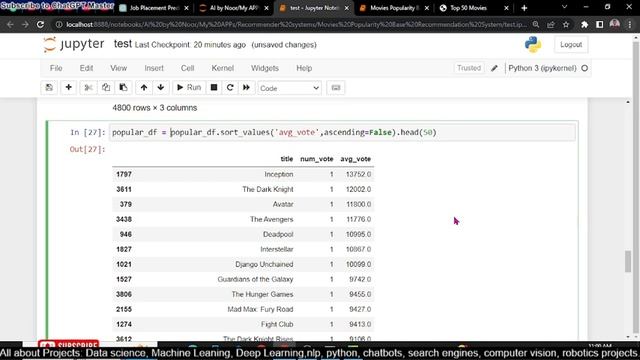Bookmark this page with the star icon
Screen dimensions: 640x360
566,24
